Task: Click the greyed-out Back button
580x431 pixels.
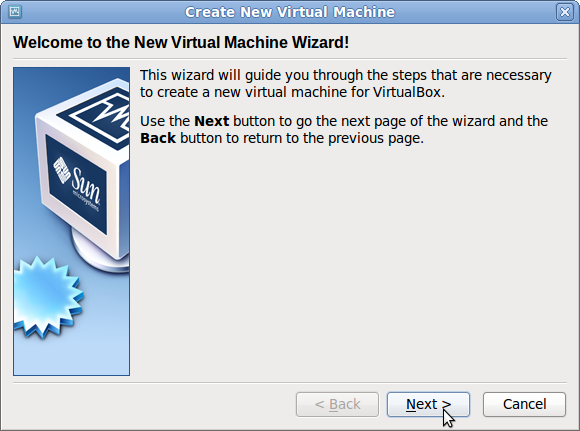Action: [x=337, y=404]
